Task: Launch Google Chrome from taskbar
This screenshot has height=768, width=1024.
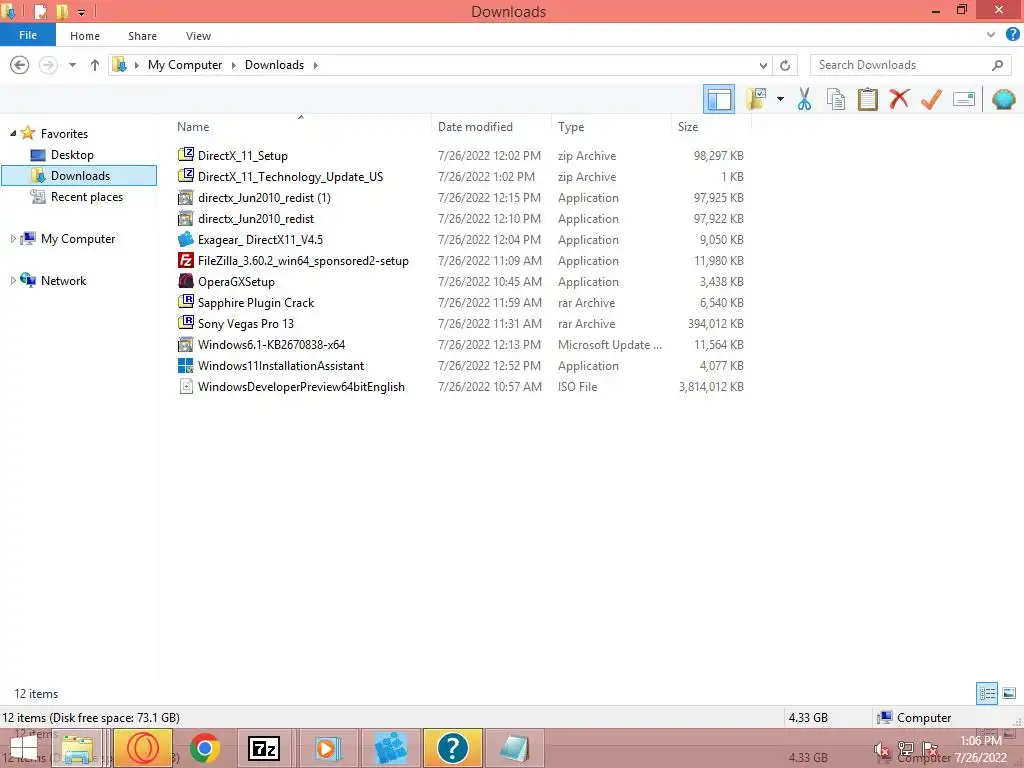Action: click(204, 748)
